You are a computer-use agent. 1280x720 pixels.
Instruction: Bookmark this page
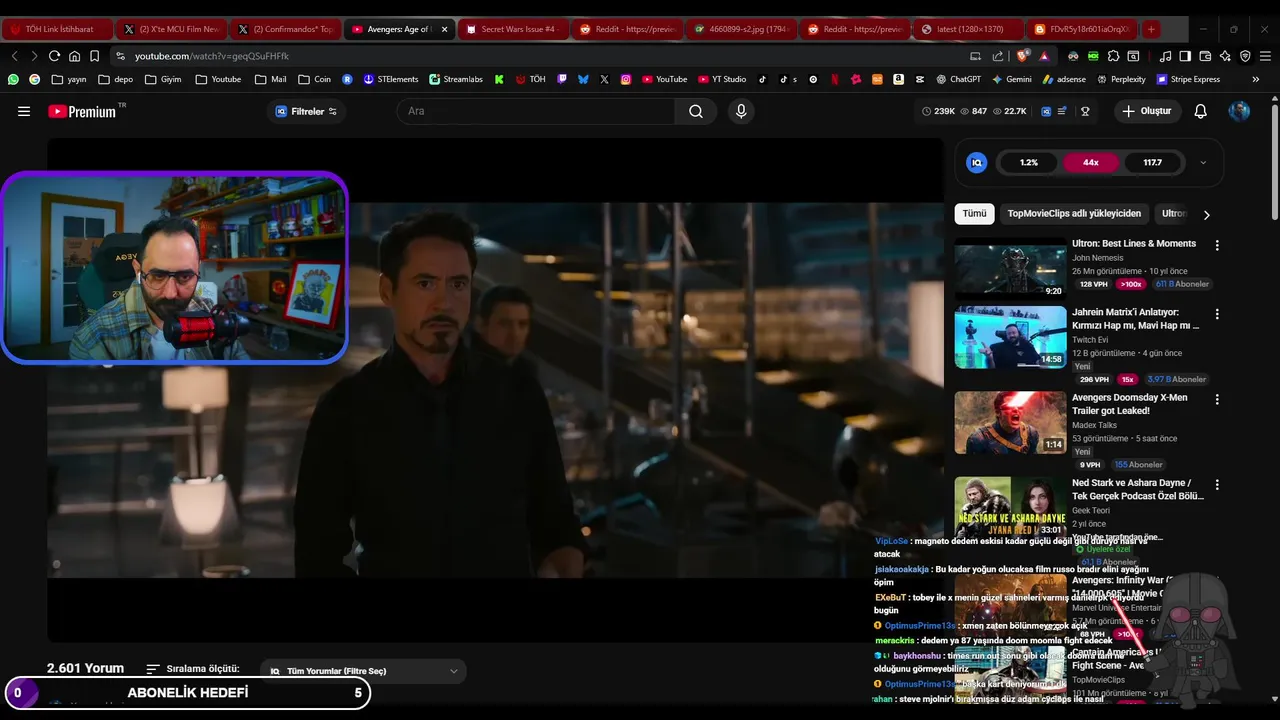(x=94, y=56)
